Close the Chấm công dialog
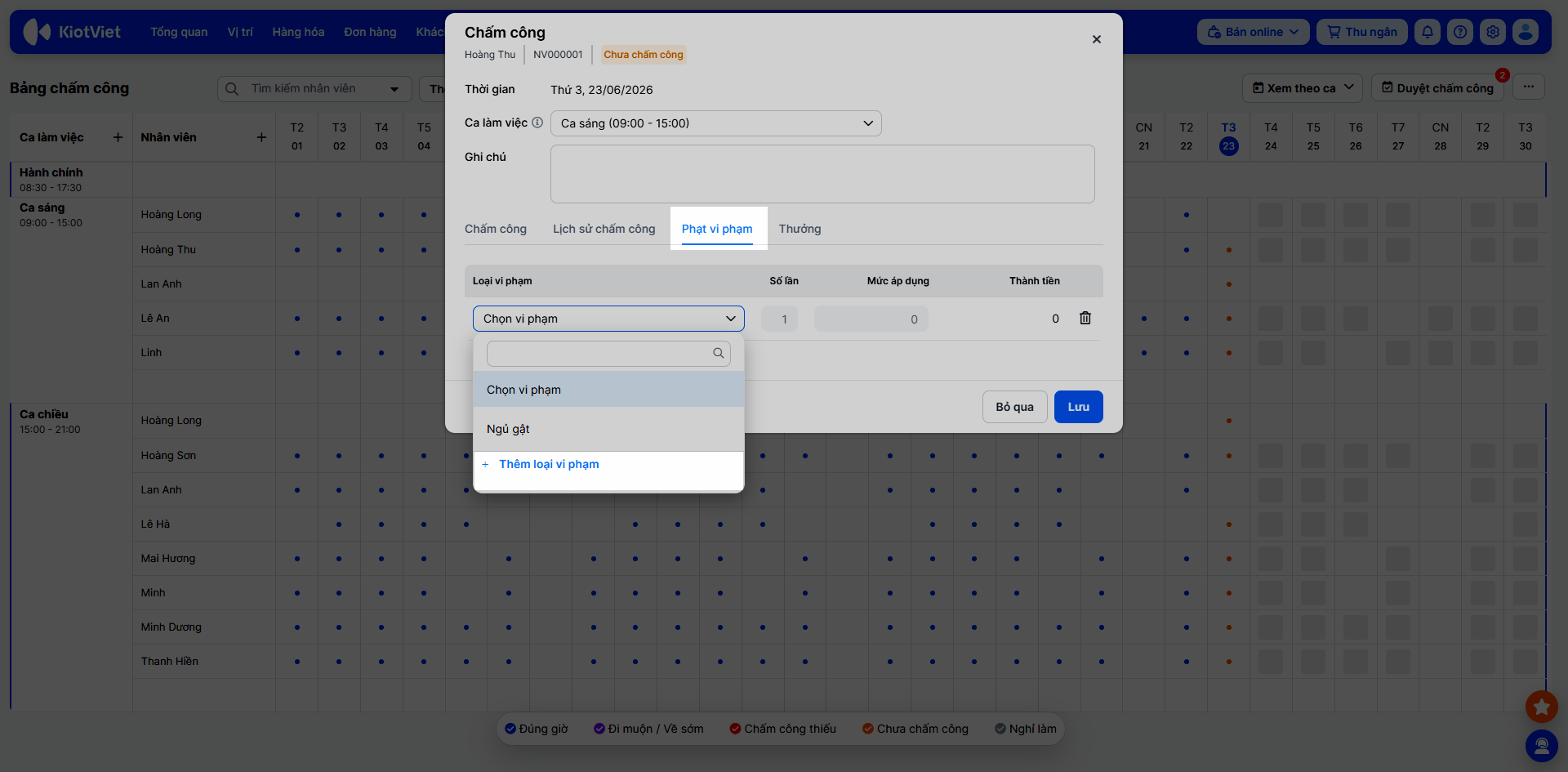 pos(1097,39)
